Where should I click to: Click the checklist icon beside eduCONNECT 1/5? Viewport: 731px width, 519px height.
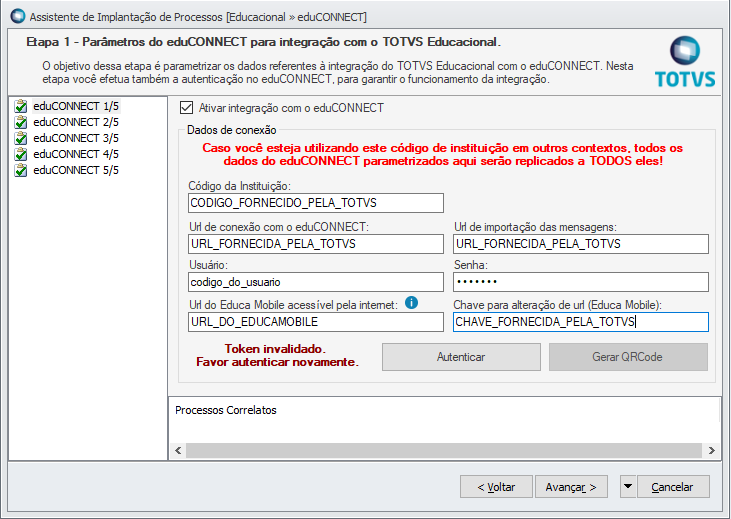tap(21, 106)
